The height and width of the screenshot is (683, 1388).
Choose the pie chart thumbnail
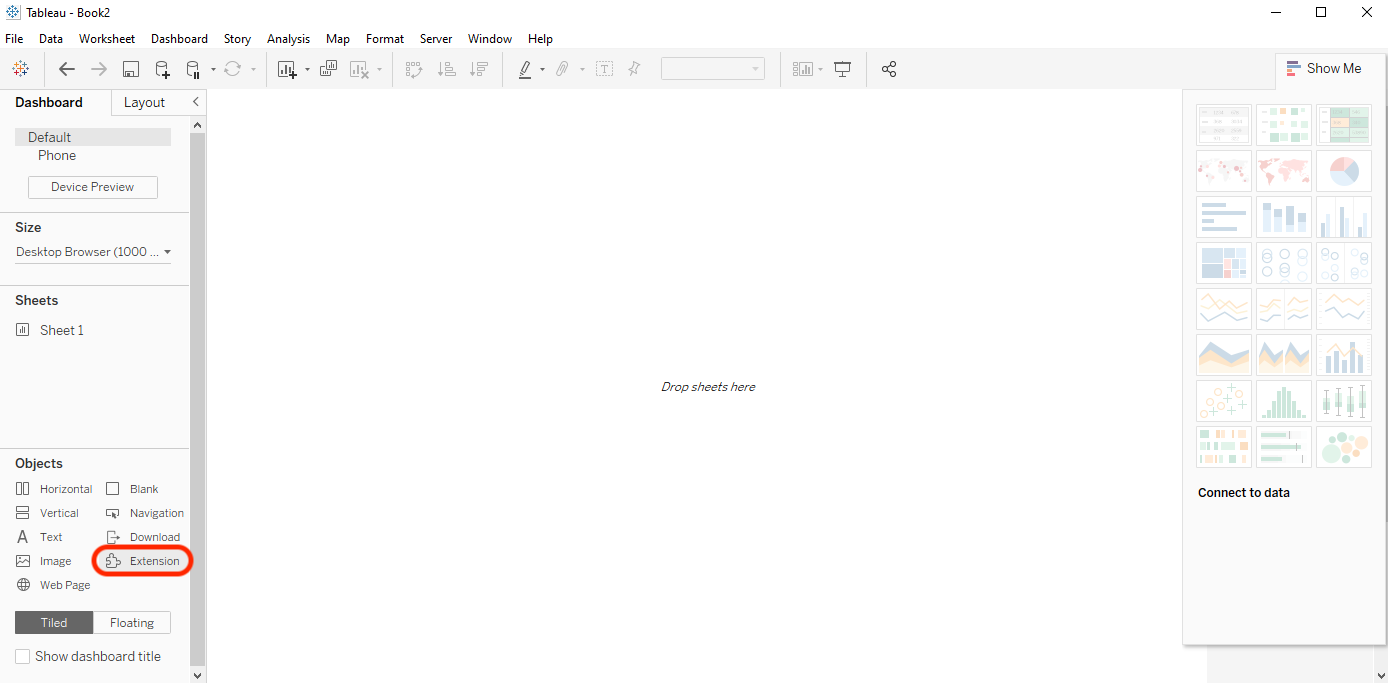(x=1344, y=171)
